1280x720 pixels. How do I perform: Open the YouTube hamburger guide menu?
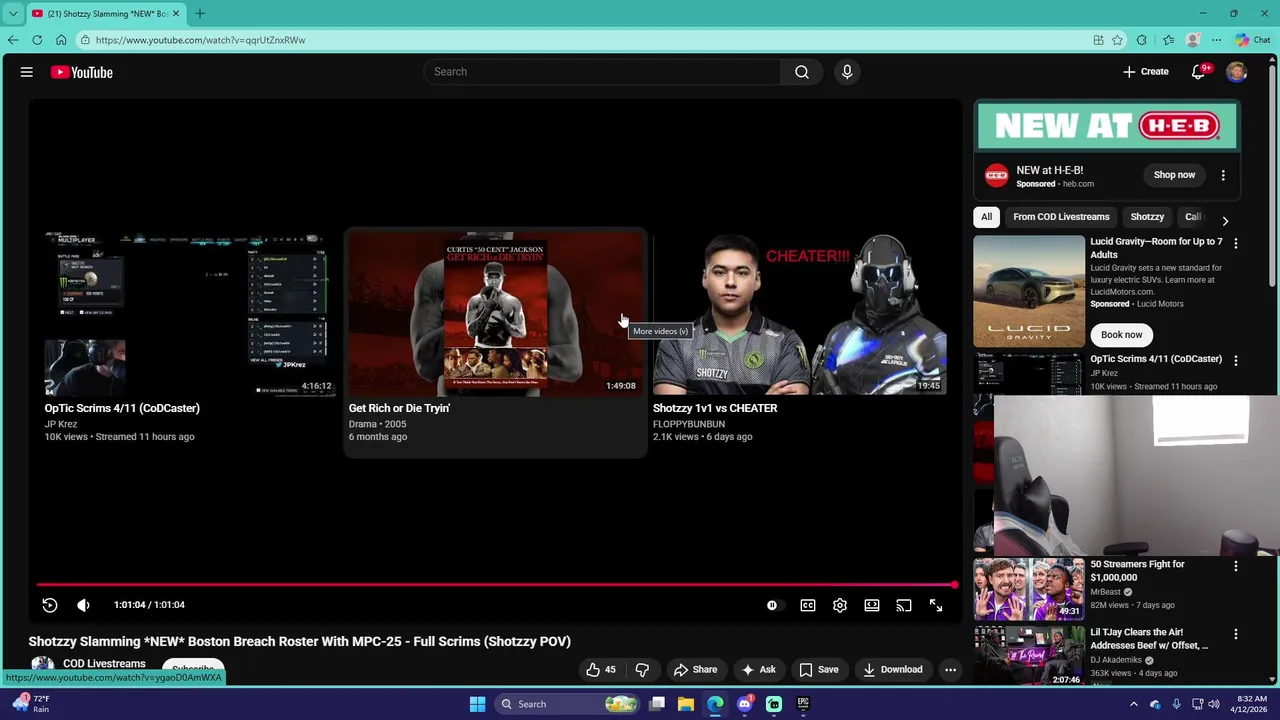27,72
